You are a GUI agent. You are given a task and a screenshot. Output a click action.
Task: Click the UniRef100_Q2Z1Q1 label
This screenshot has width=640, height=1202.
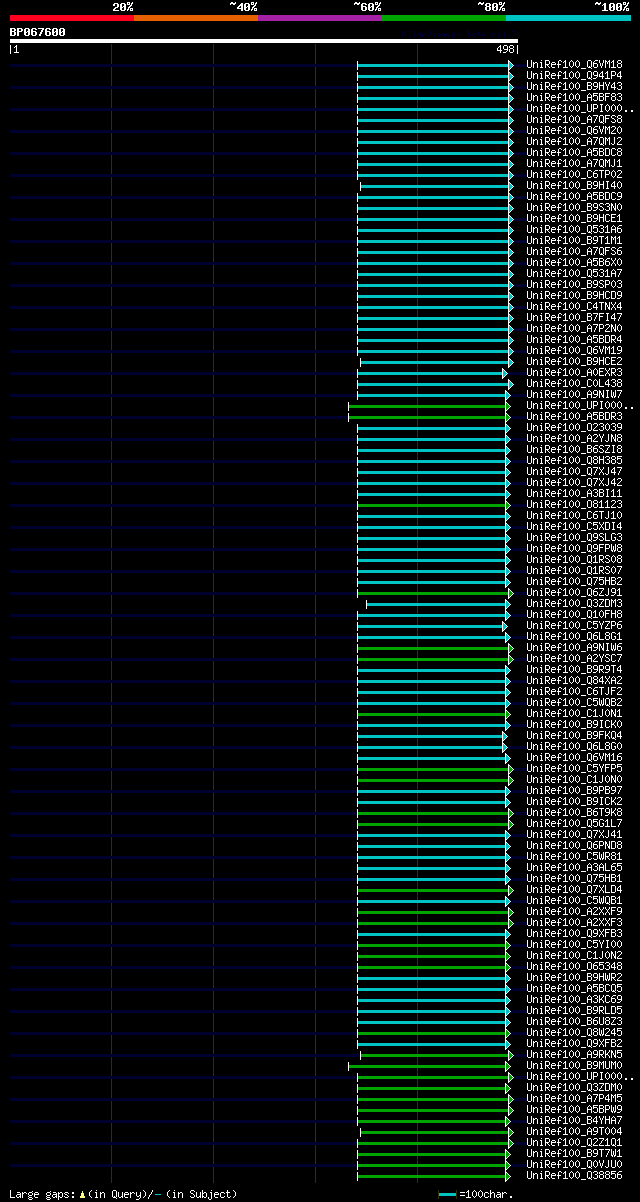574,1142
